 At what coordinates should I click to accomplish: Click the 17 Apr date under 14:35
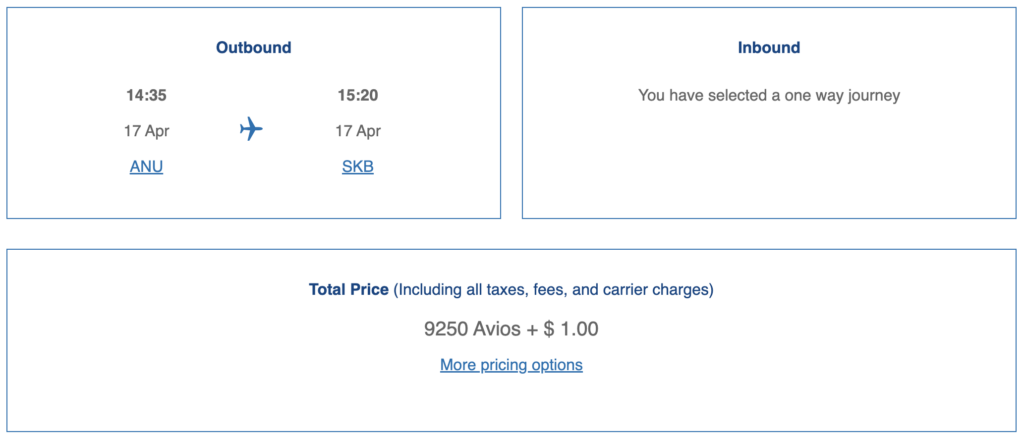(146, 131)
